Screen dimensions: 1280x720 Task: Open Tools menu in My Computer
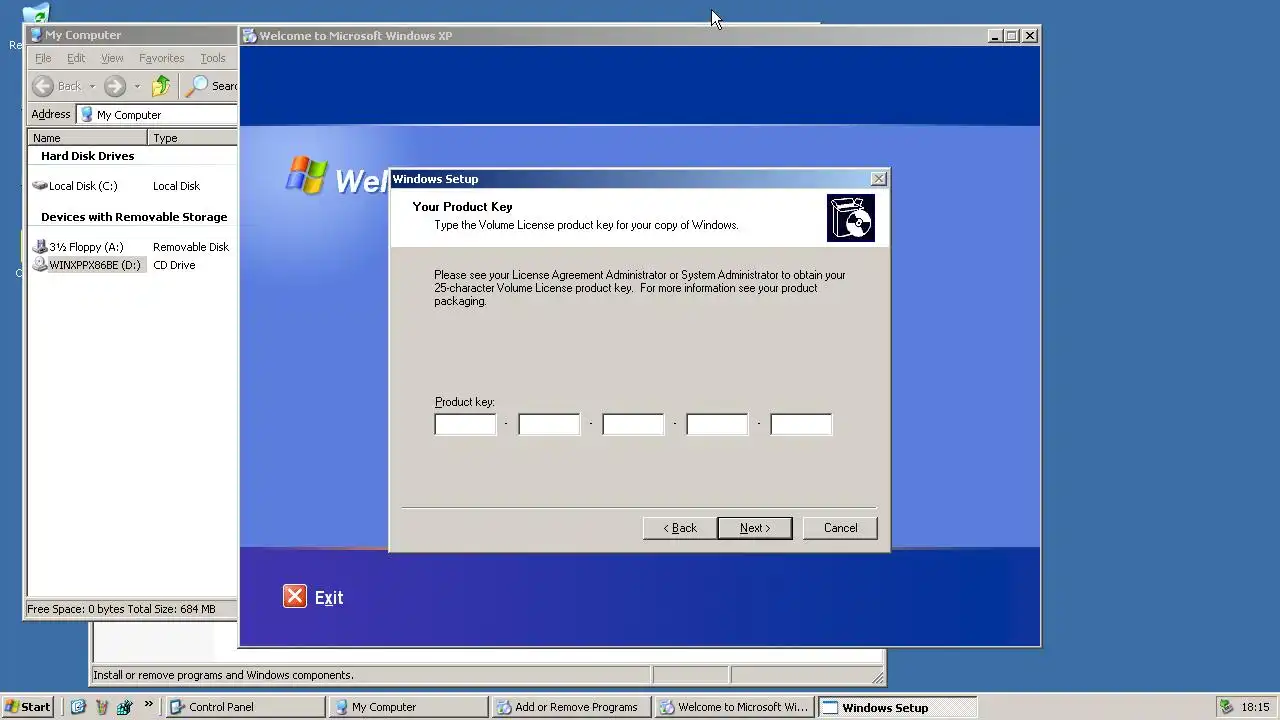213,58
